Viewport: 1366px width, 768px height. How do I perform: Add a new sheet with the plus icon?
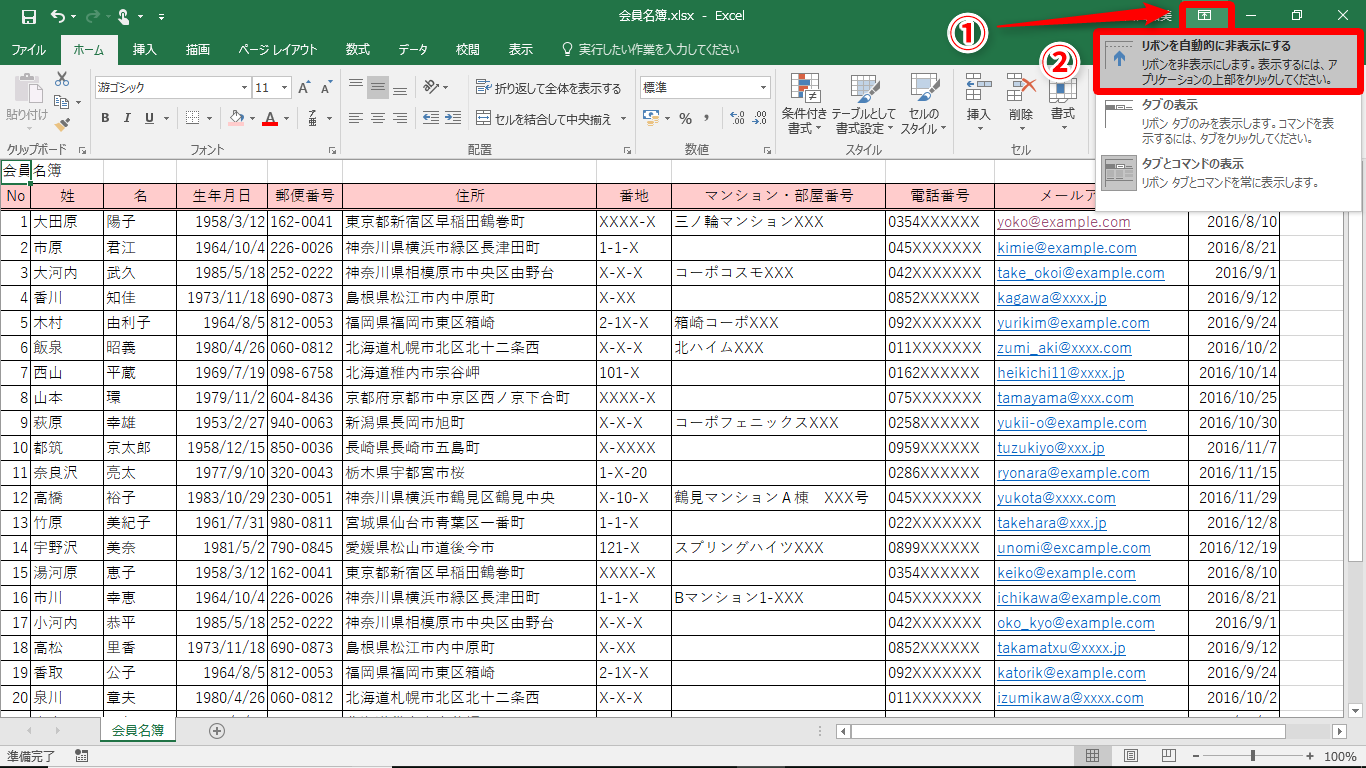[x=217, y=731]
